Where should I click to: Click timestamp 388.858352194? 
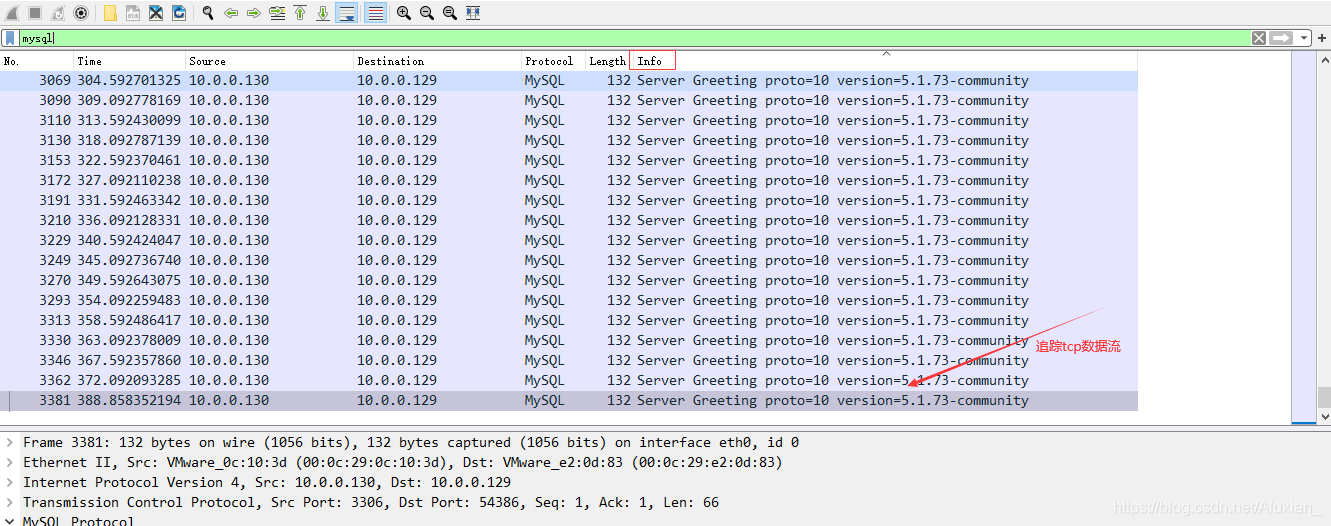pyautogui.click(x=129, y=401)
